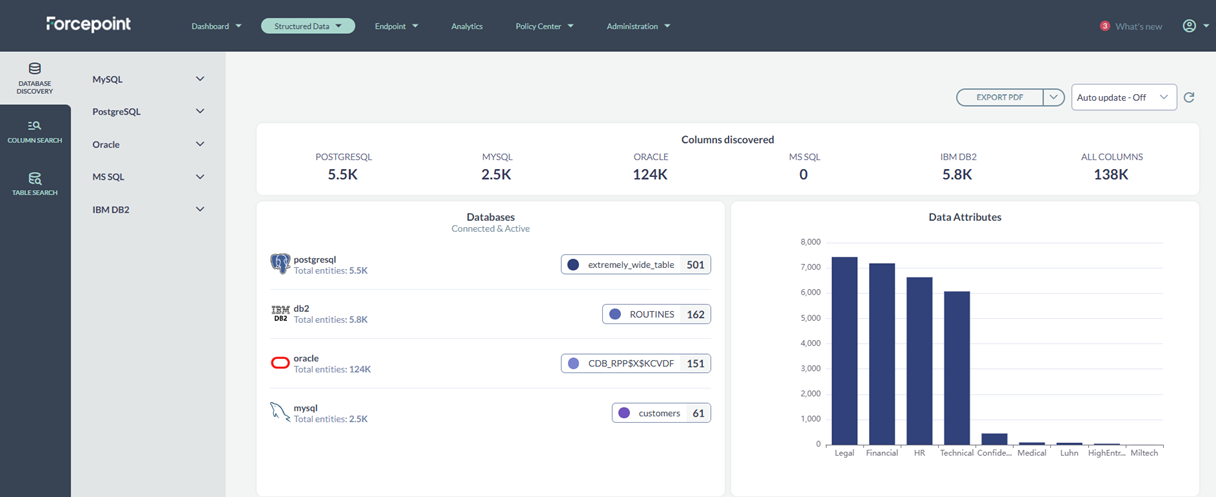Go to the Analytics tab

(467, 26)
